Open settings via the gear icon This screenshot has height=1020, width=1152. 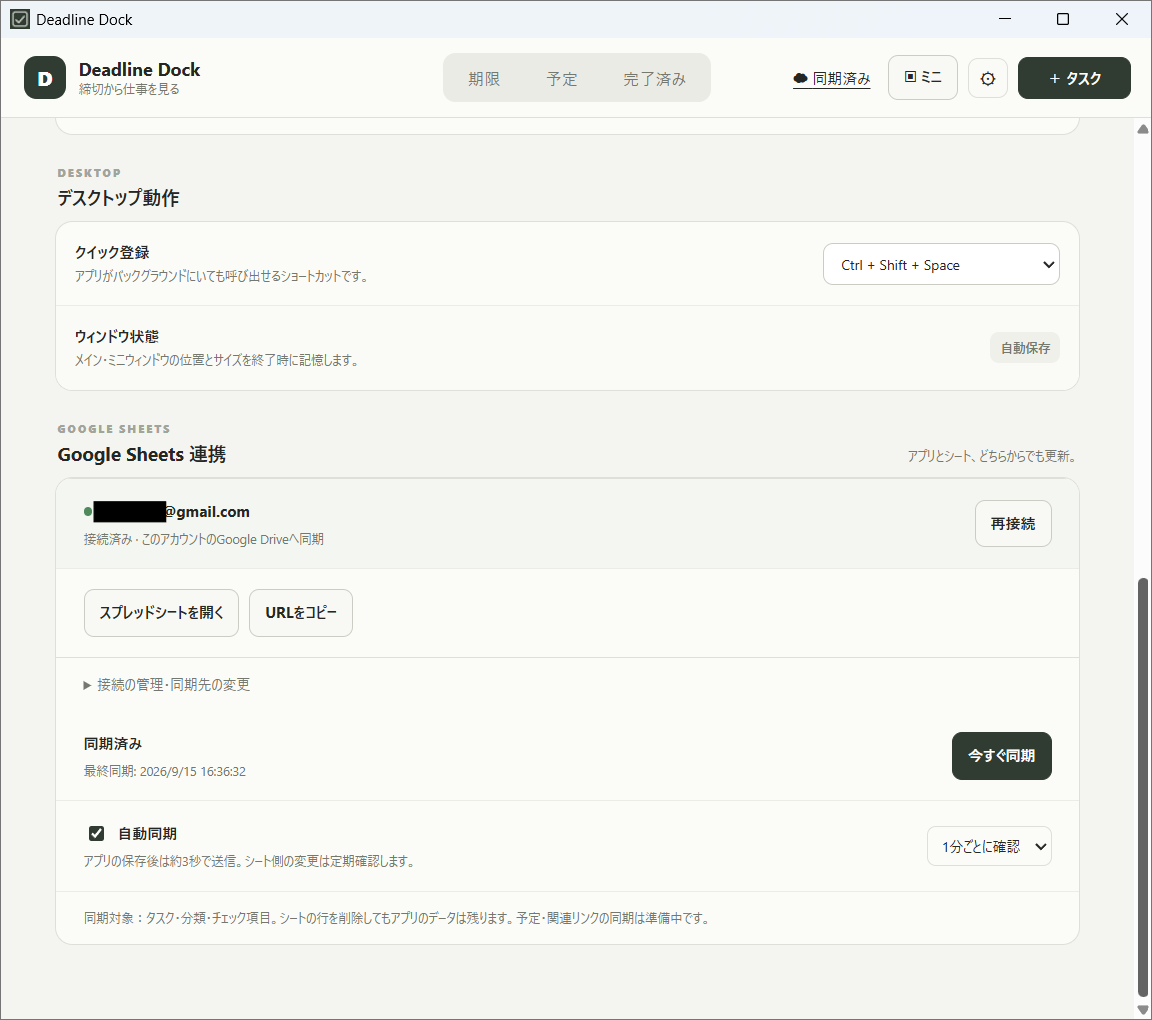pos(987,78)
